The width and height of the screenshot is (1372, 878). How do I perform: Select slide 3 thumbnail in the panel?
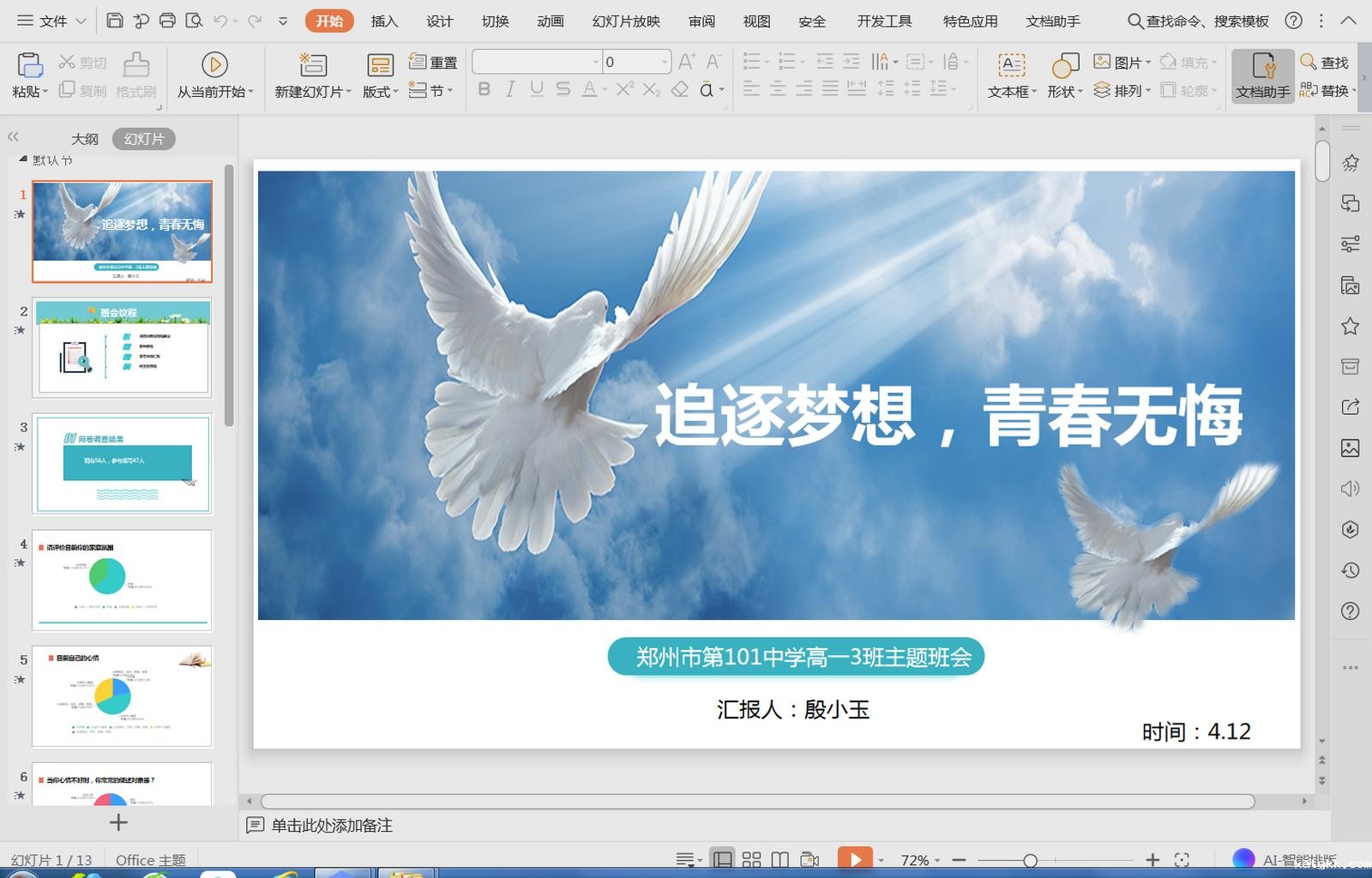(122, 465)
